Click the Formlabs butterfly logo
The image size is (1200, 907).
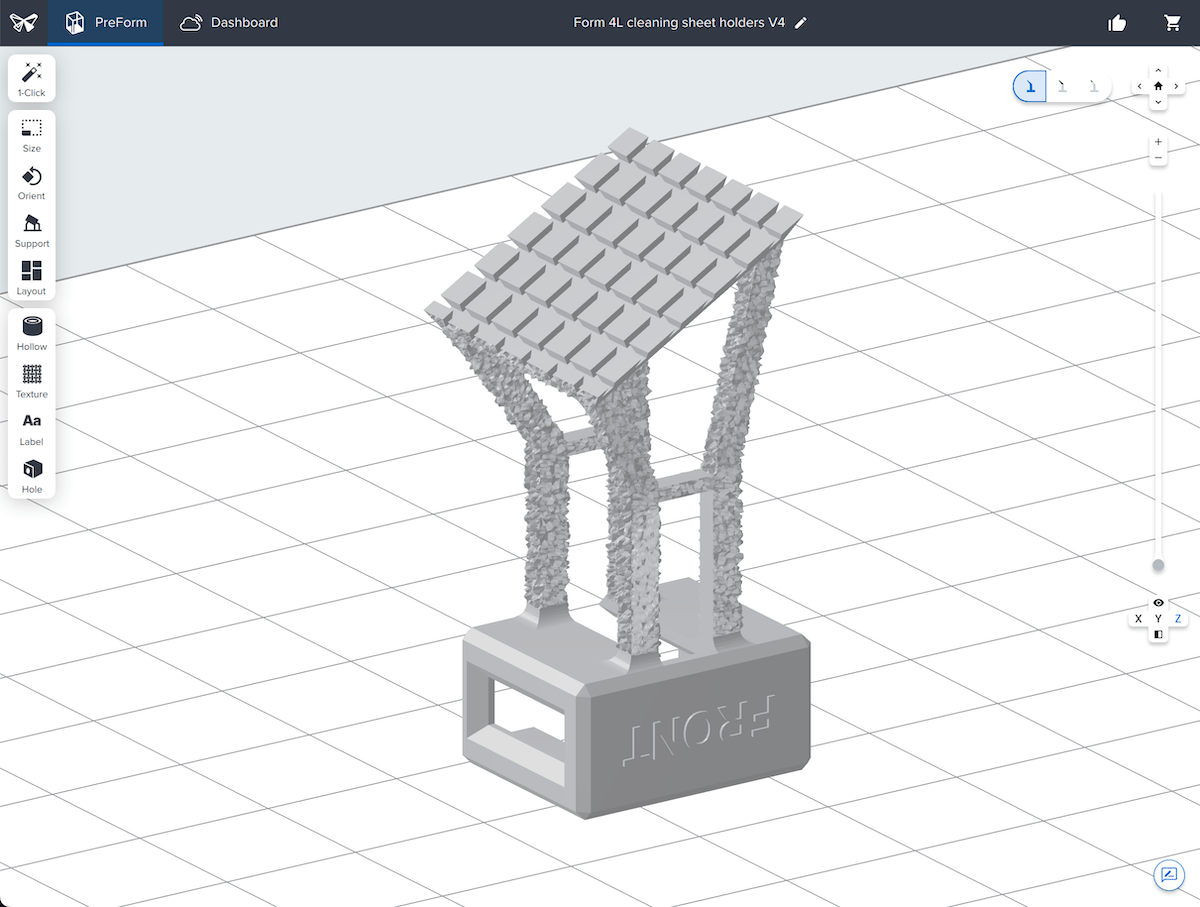point(24,23)
